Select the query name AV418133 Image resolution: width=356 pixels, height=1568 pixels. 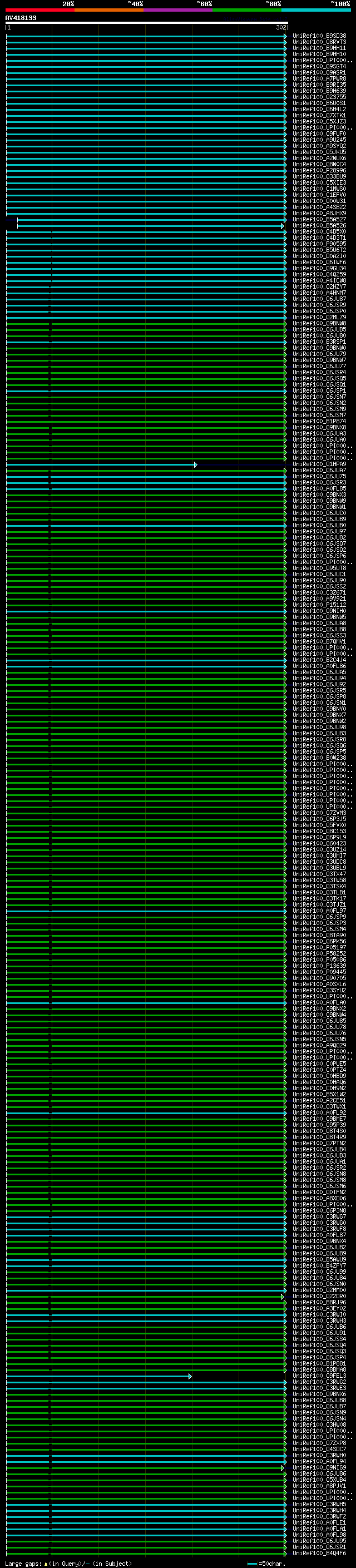(21, 18)
